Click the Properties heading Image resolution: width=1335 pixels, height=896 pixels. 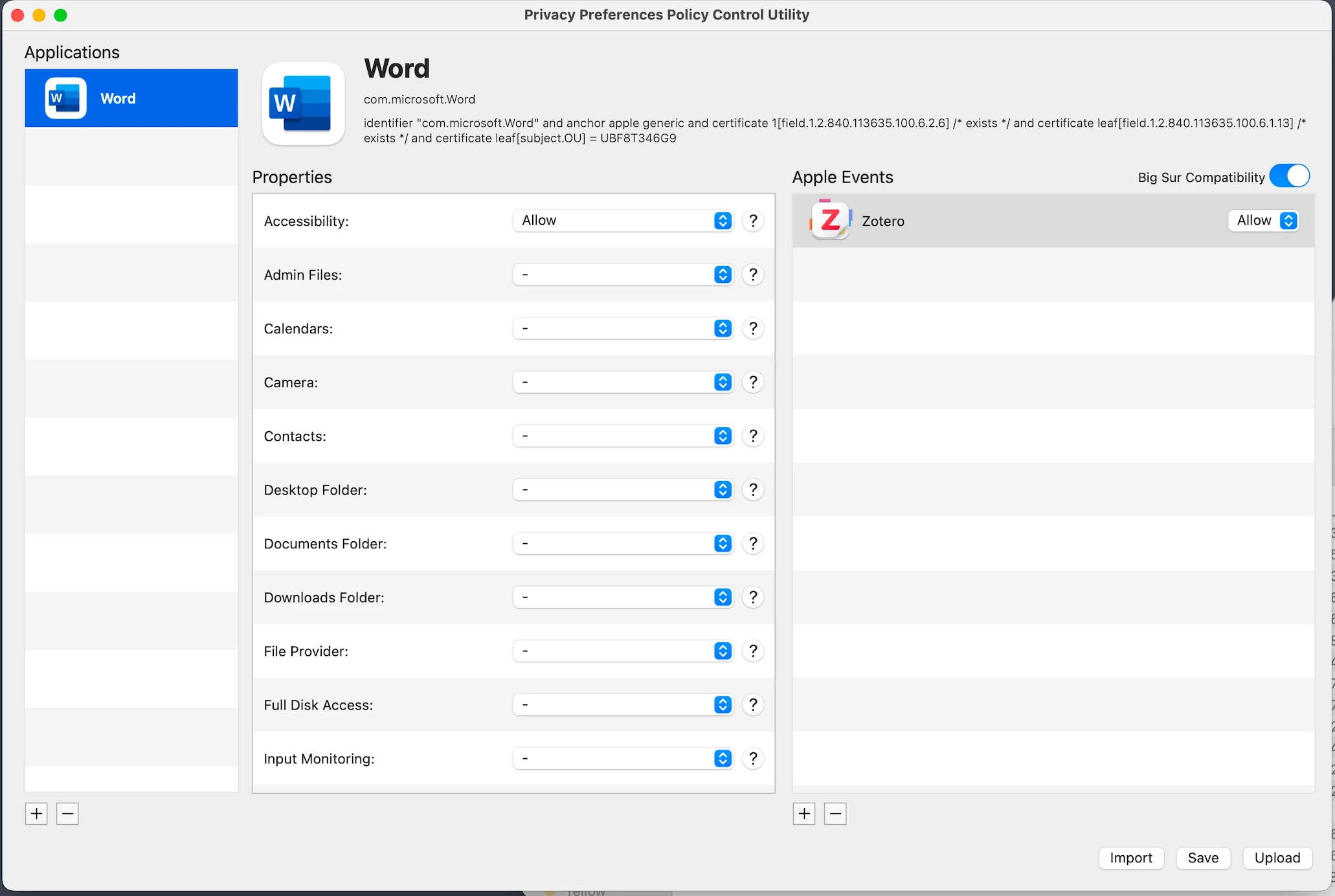[292, 177]
